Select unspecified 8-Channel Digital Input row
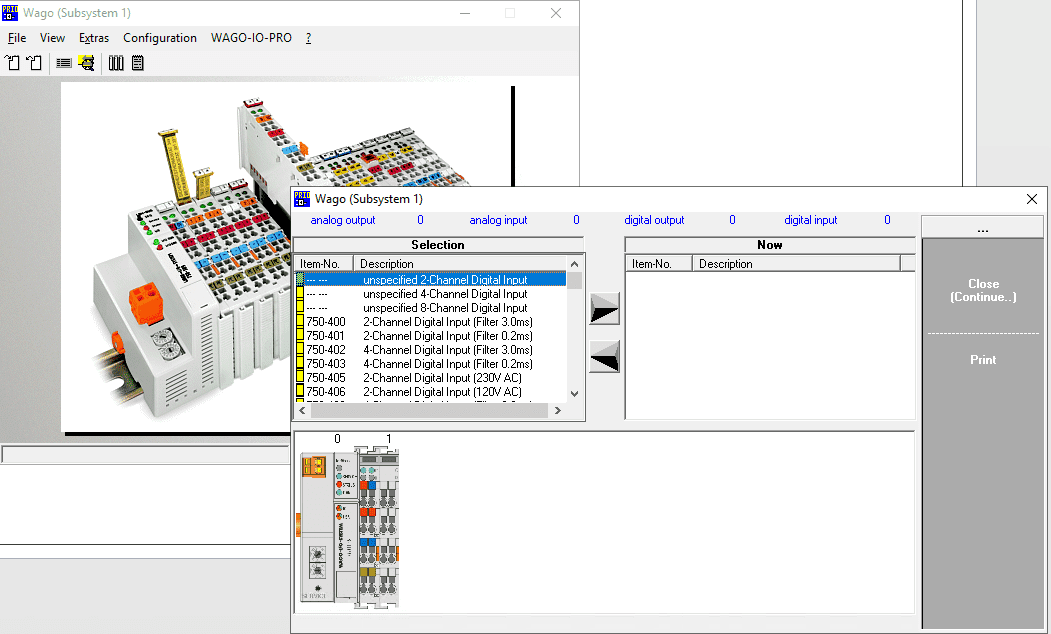The width and height of the screenshot is (1051, 634). coord(445,308)
